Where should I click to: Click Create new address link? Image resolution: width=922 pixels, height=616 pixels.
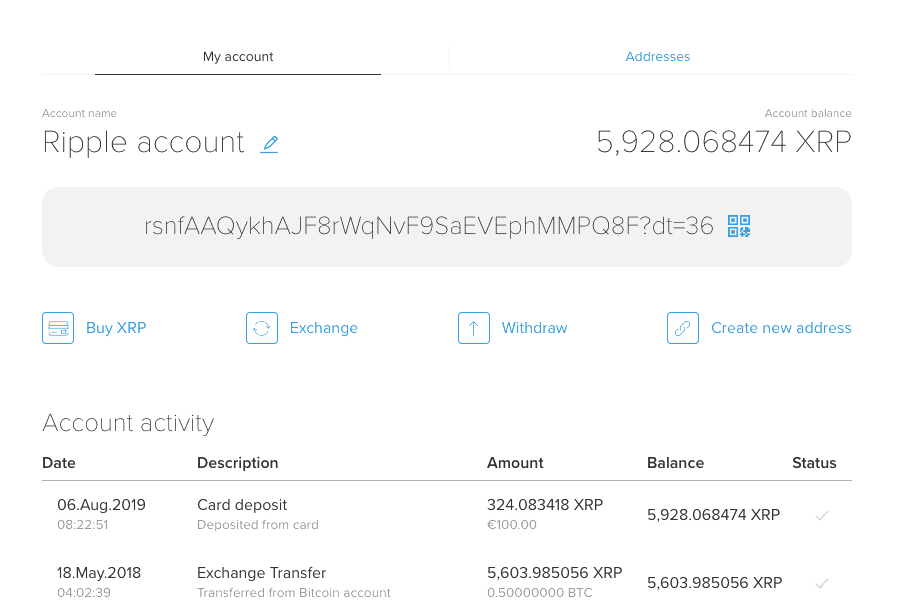tap(781, 328)
